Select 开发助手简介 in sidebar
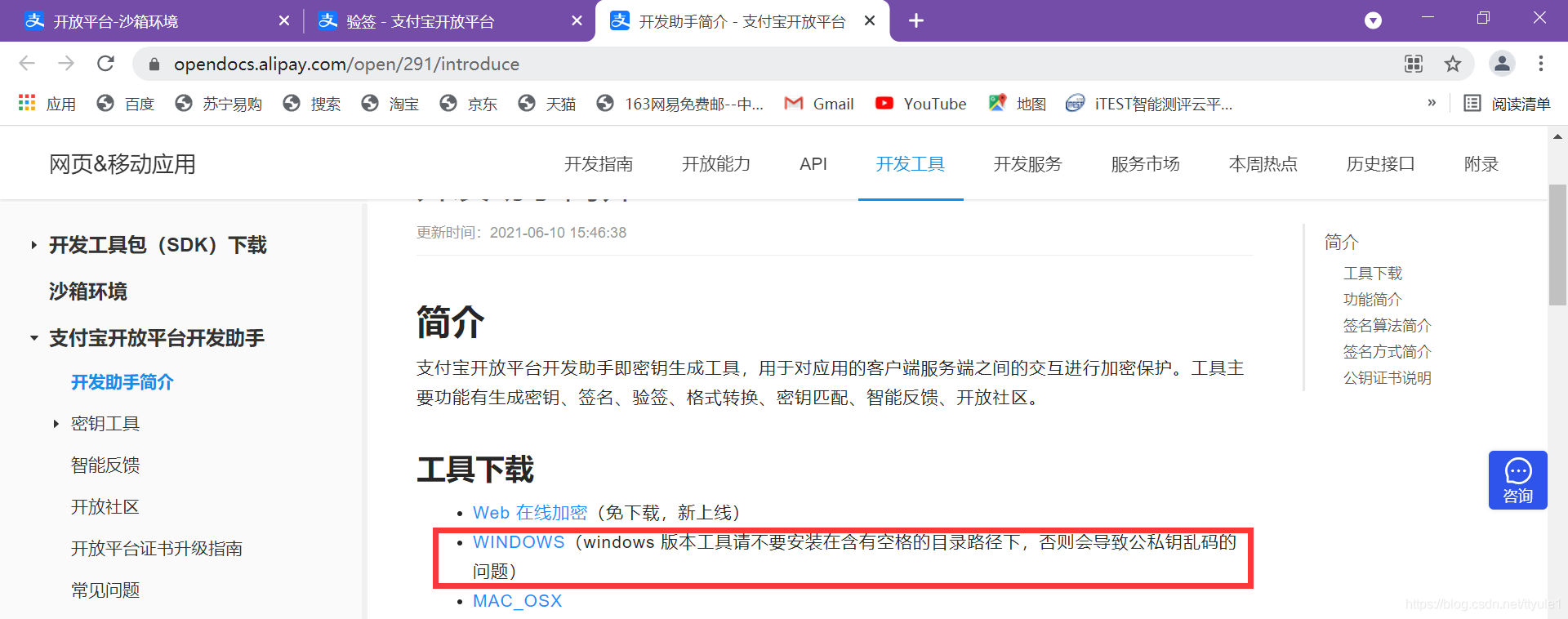The height and width of the screenshot is (619, 1568). click(x=122, y=382)
